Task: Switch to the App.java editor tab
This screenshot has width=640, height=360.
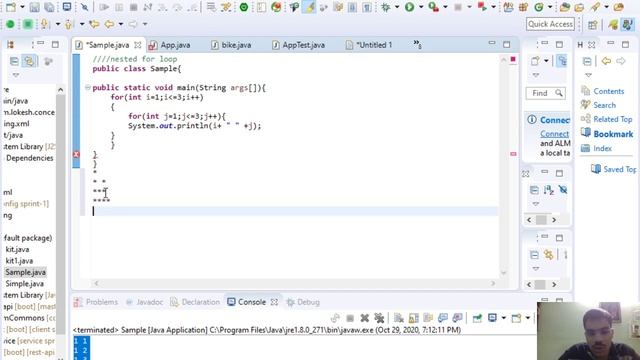Action: tap(175, 45)
